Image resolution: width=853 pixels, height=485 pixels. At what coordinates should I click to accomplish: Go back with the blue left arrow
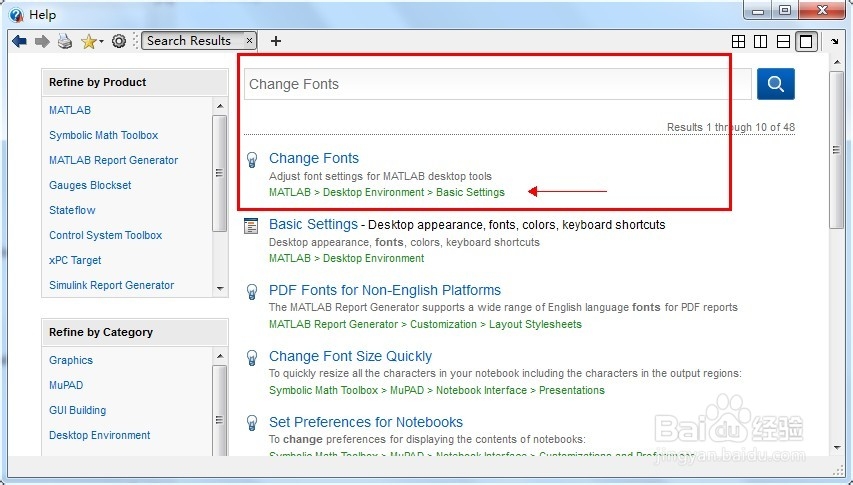(19, 41)
